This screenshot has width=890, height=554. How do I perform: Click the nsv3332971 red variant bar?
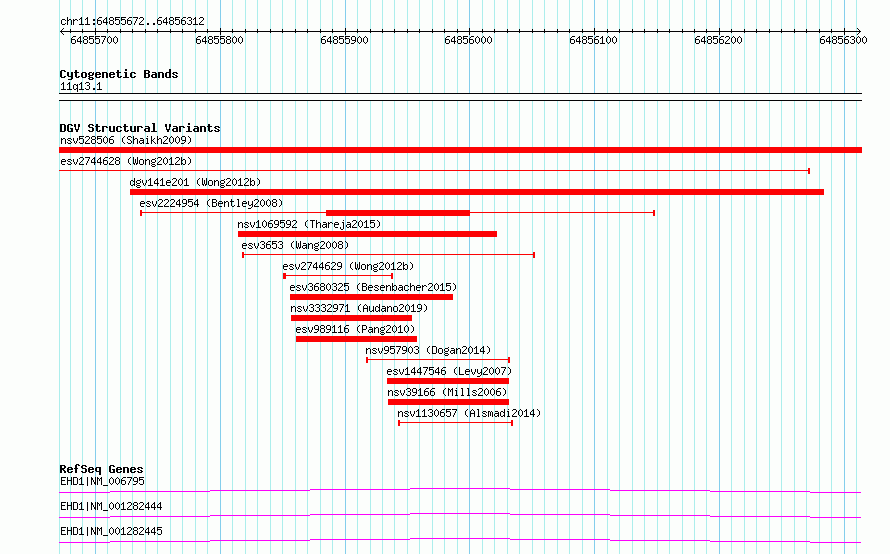click(351, 318)
